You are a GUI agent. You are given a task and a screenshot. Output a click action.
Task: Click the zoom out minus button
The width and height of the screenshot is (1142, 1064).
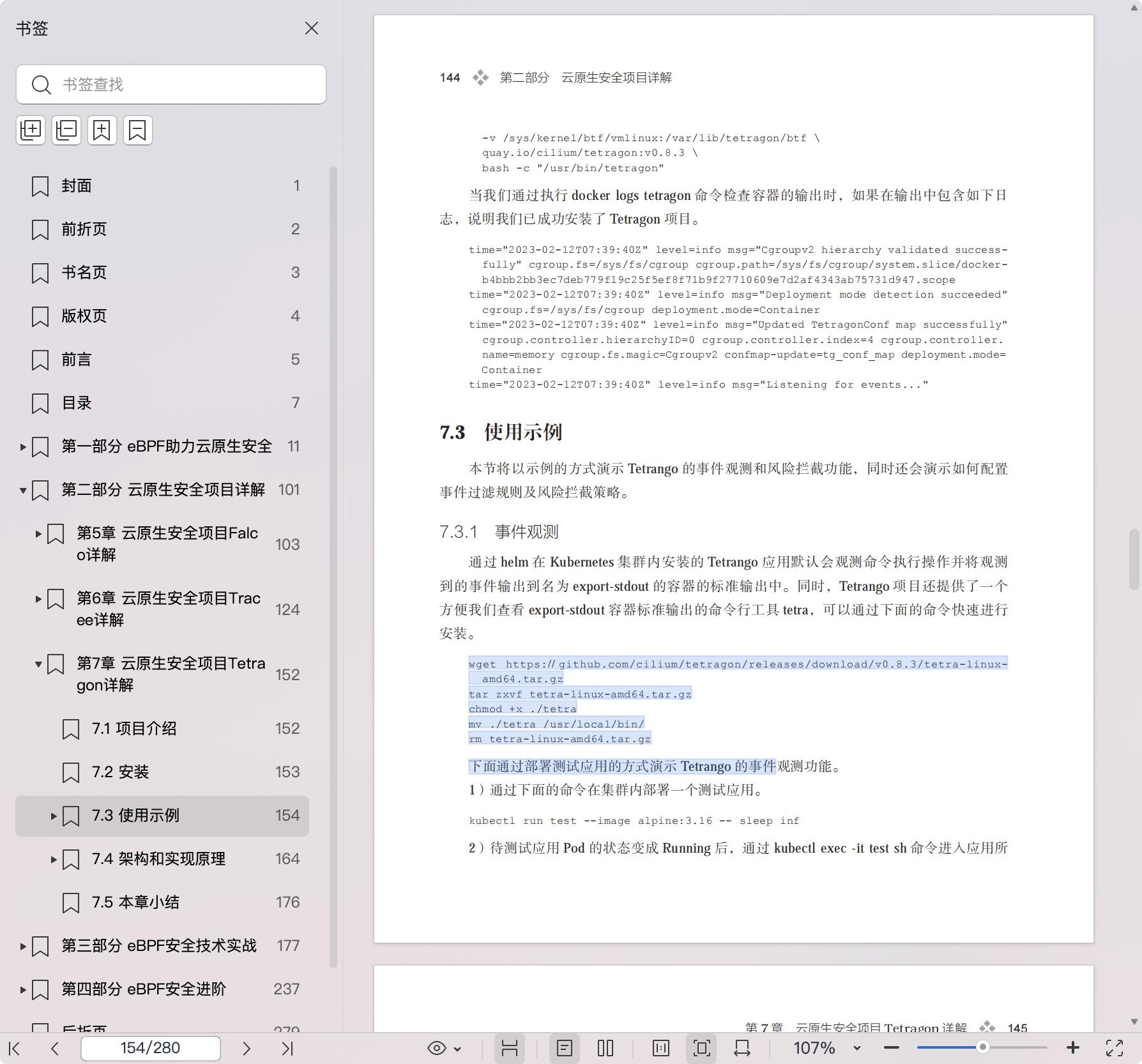(892, 1048)
